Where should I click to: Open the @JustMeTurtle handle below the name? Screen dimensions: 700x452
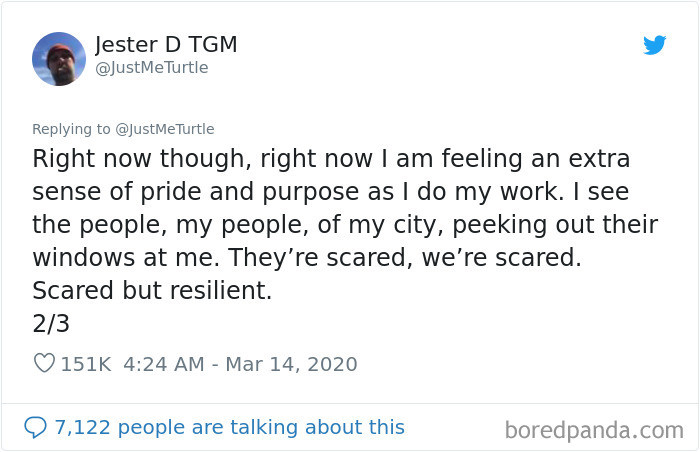152,67
